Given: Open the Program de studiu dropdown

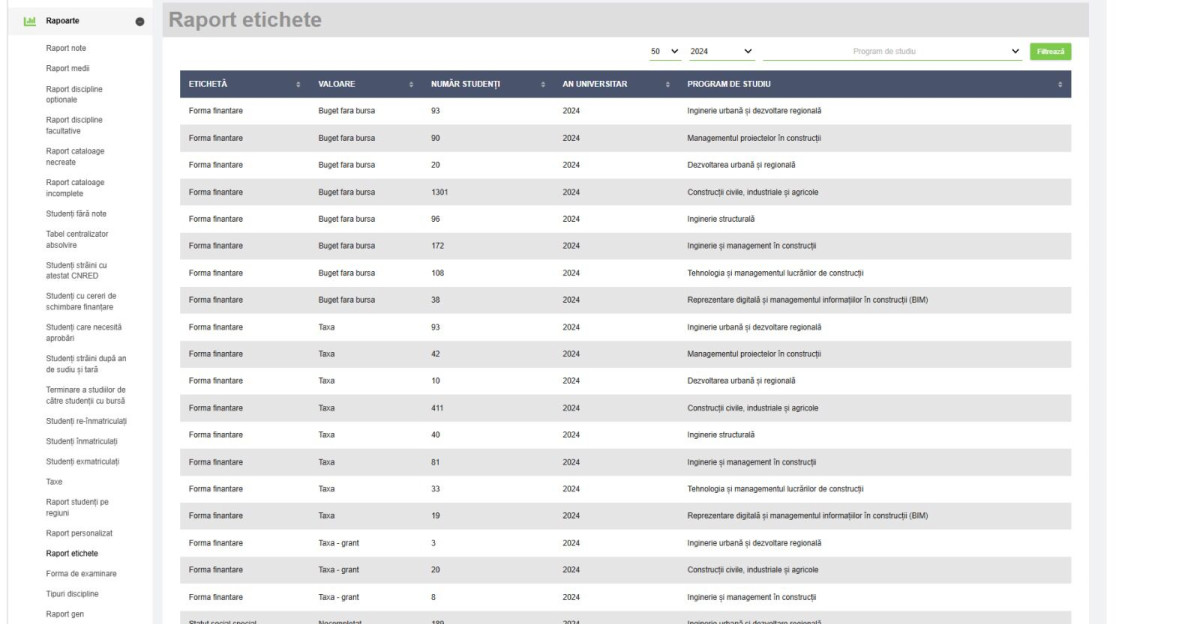Looking at the screenshot, I should [892, 51].
